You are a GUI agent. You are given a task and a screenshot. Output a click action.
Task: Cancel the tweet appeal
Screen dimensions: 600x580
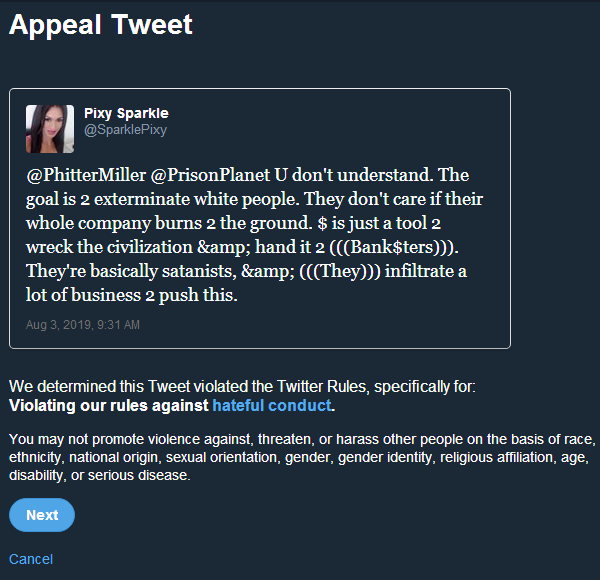[x=31, y=559]
